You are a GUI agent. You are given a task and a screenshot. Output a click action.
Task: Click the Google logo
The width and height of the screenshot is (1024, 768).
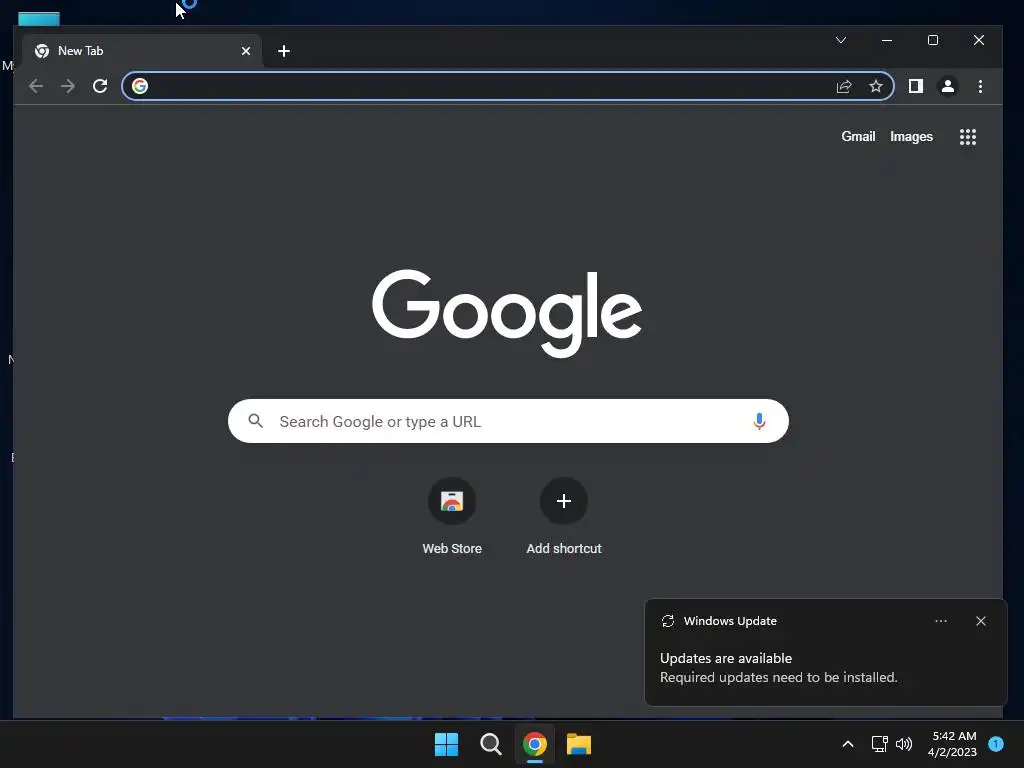507,313
